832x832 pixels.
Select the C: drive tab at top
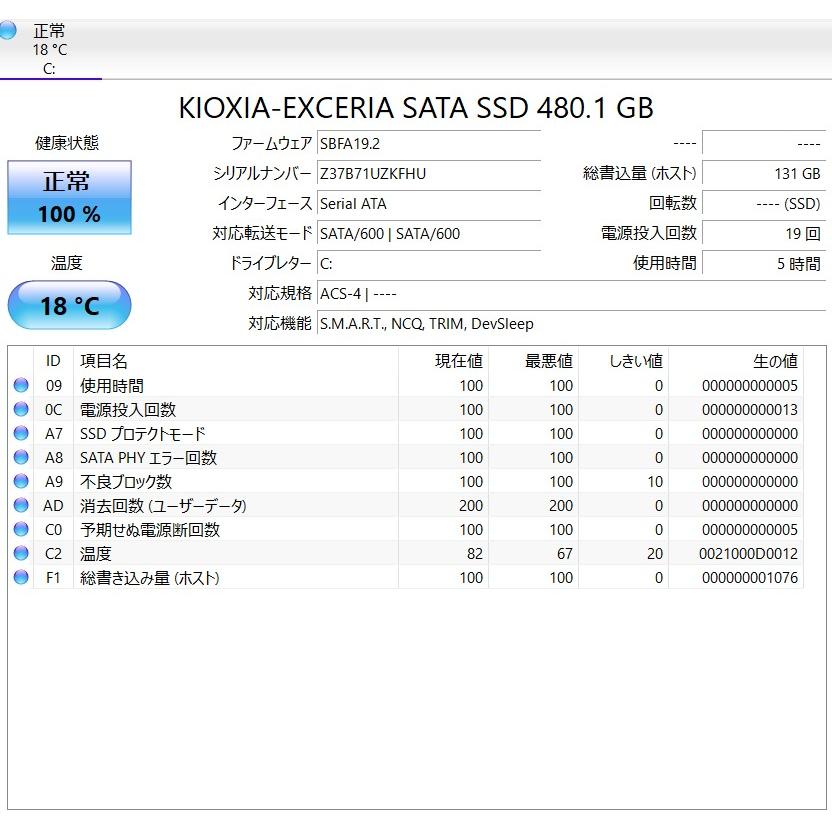click(x=49, y=49)
